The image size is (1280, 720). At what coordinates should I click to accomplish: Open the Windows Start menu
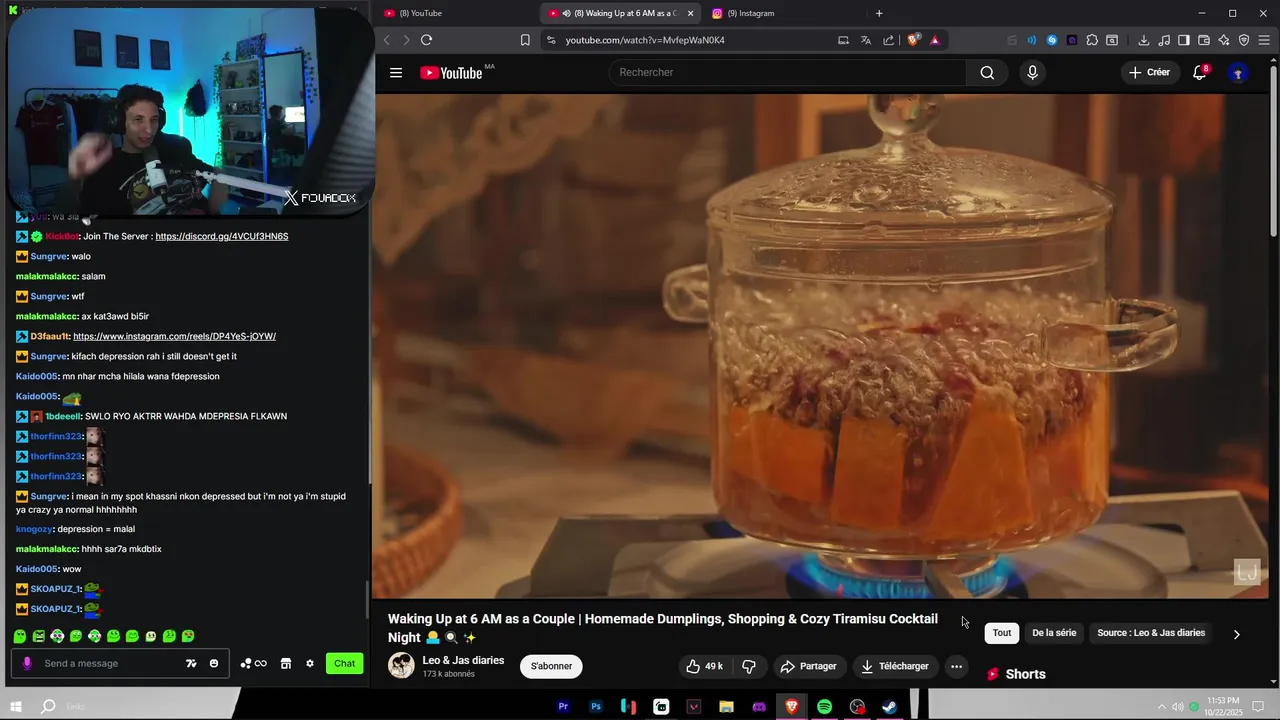(16, 707)
